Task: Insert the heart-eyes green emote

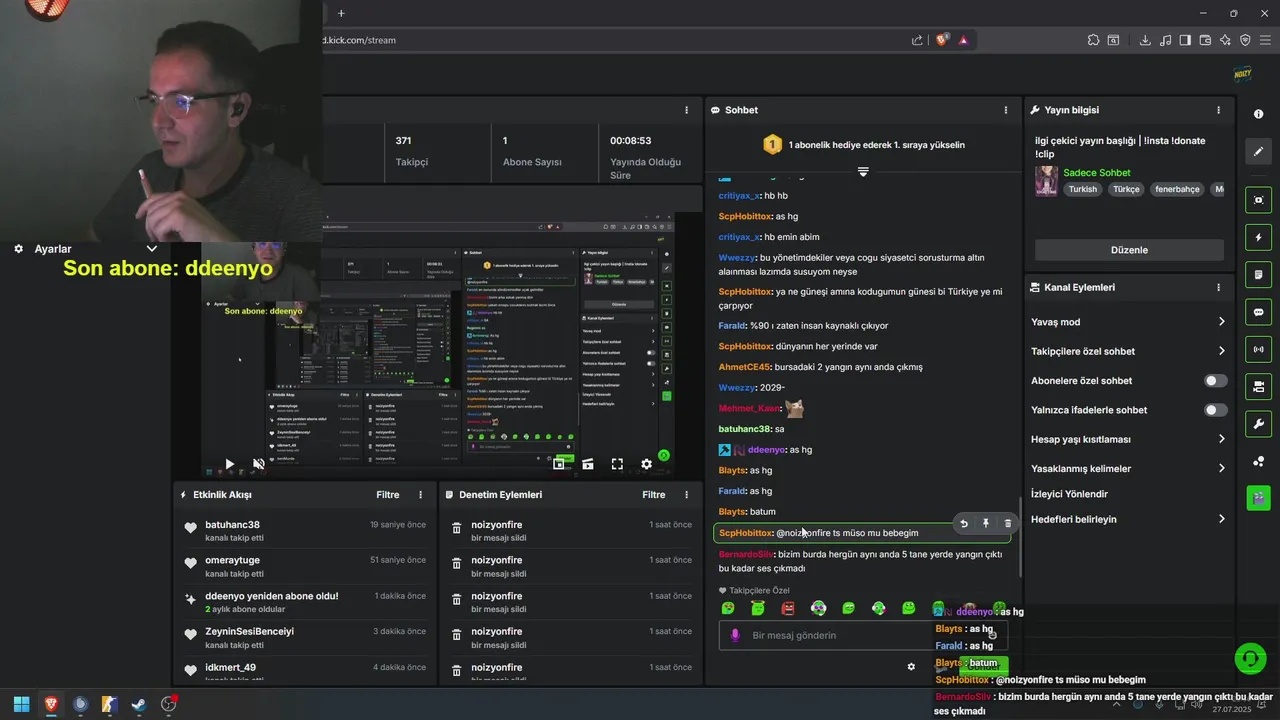Action: [x=728, y=608]
